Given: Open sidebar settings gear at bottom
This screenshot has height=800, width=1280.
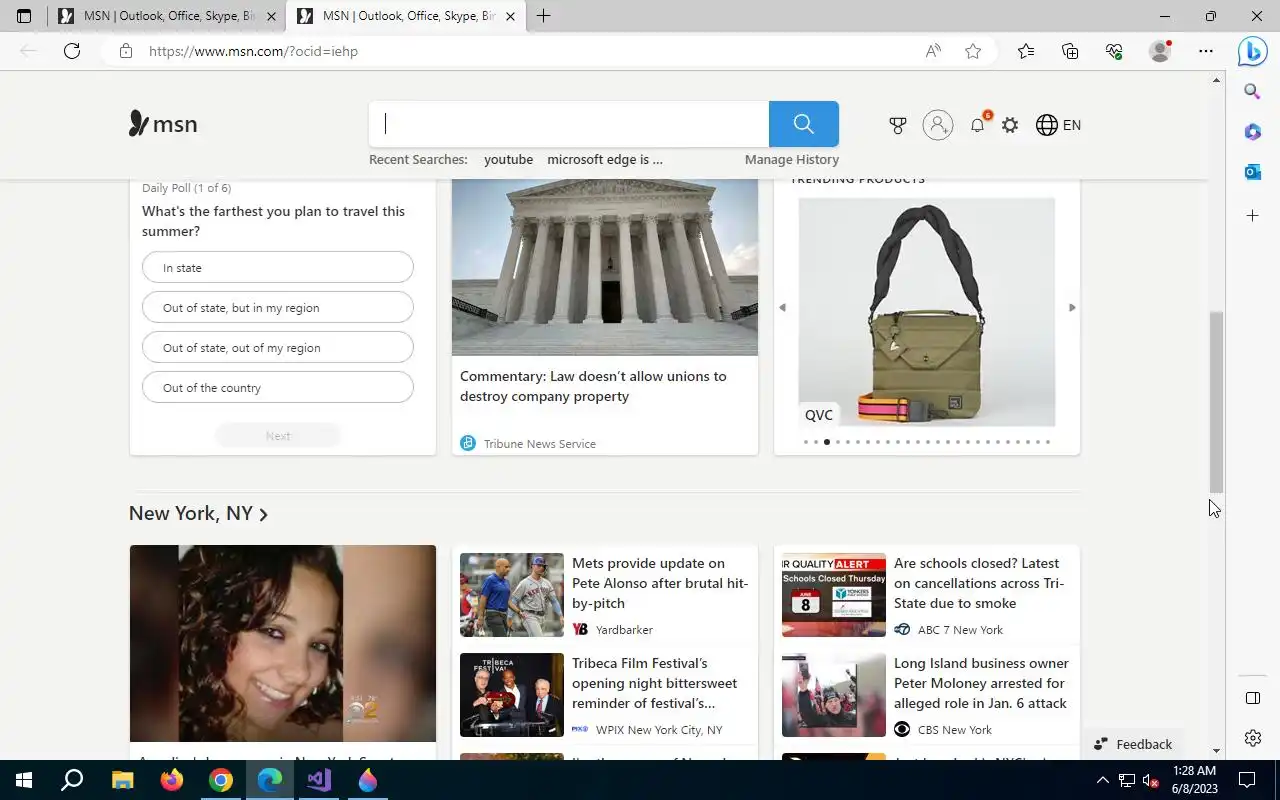Looking at the screenshot, I should [1252, 738].
